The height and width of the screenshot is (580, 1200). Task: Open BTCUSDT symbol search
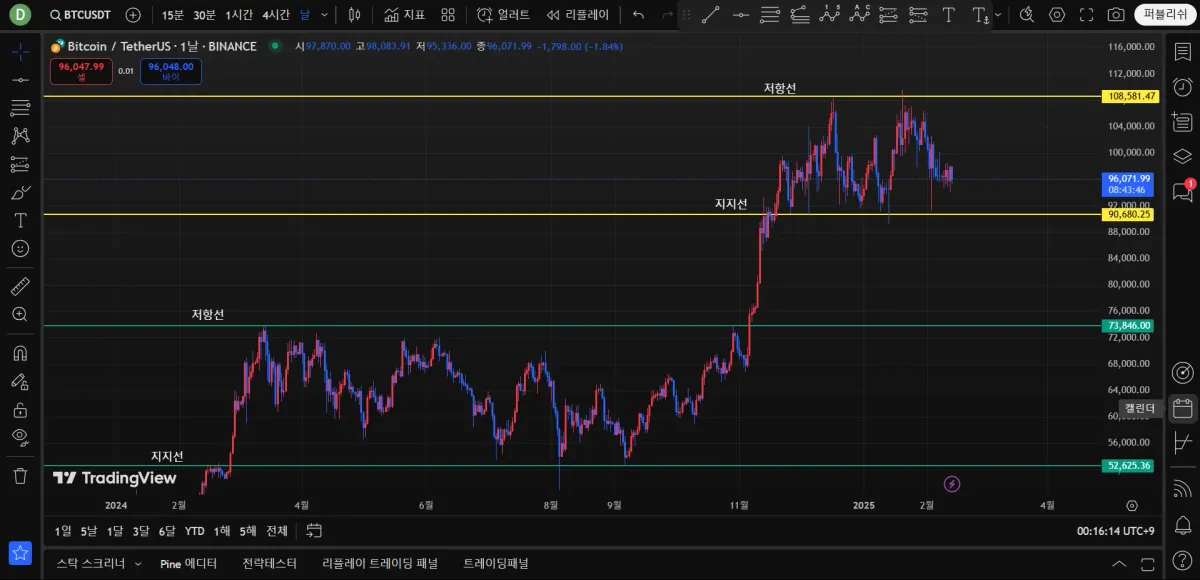coord(80,15)
